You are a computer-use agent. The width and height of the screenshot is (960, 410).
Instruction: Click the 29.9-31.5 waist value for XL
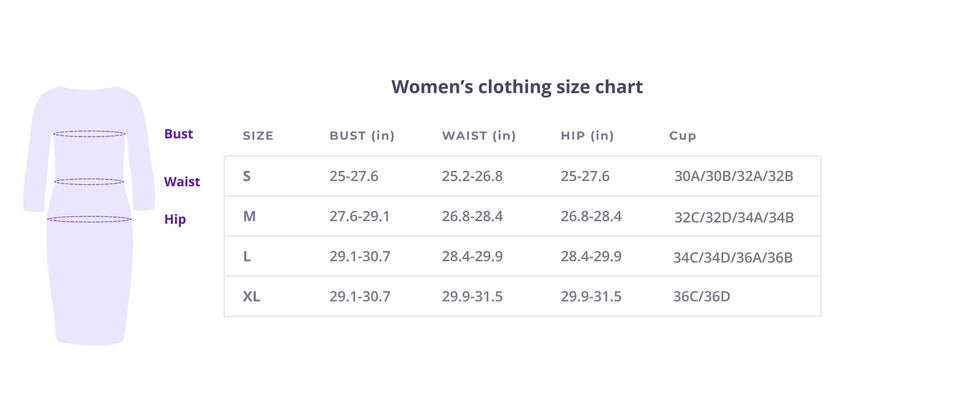[x=472, y=296]
